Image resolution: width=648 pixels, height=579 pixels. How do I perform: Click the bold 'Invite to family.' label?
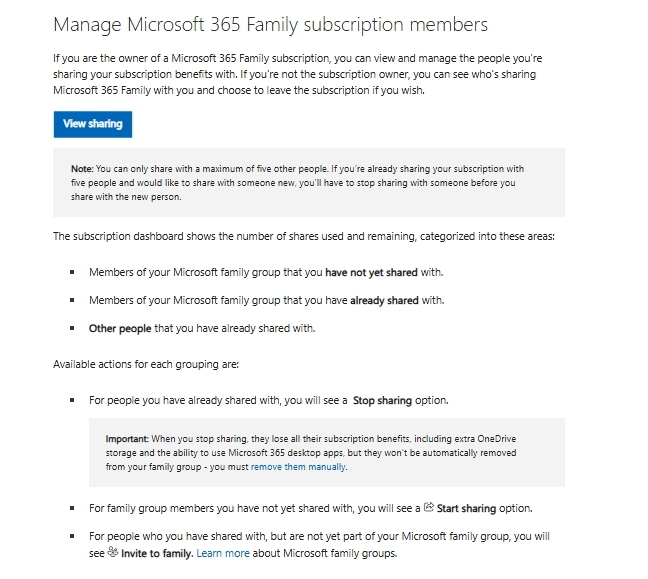[x=156, y=553]
